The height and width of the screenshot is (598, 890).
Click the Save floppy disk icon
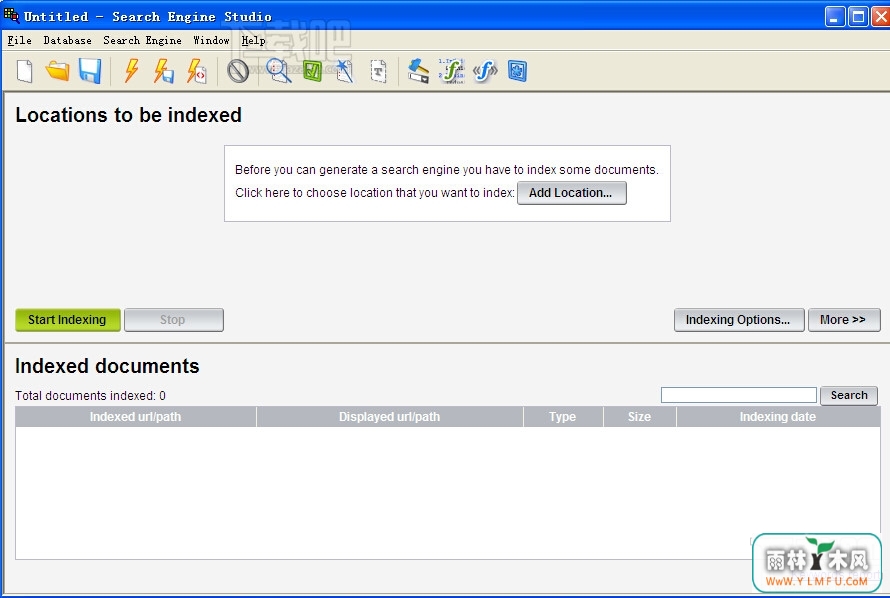click(90, 71)
